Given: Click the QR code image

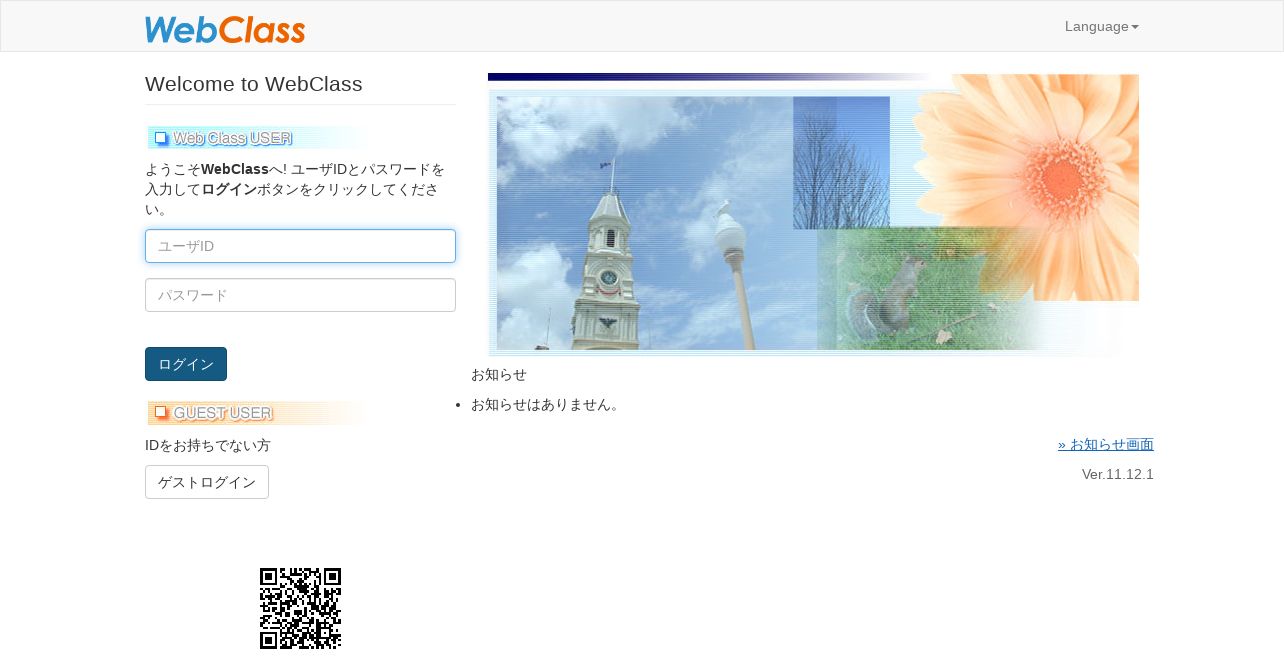Looking at the screenshot, I should (x=300, y=608).
